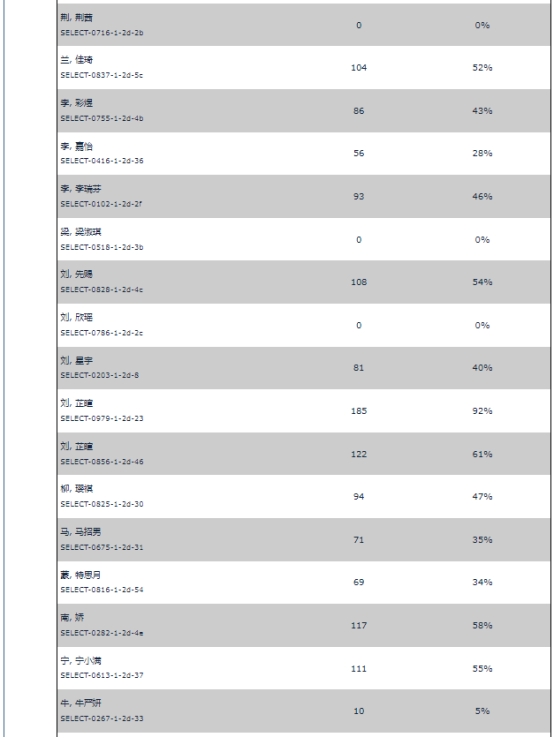Select the row with ID SELECT-0755-1-2d-4b
554x738 pixels.
[304, 111]
